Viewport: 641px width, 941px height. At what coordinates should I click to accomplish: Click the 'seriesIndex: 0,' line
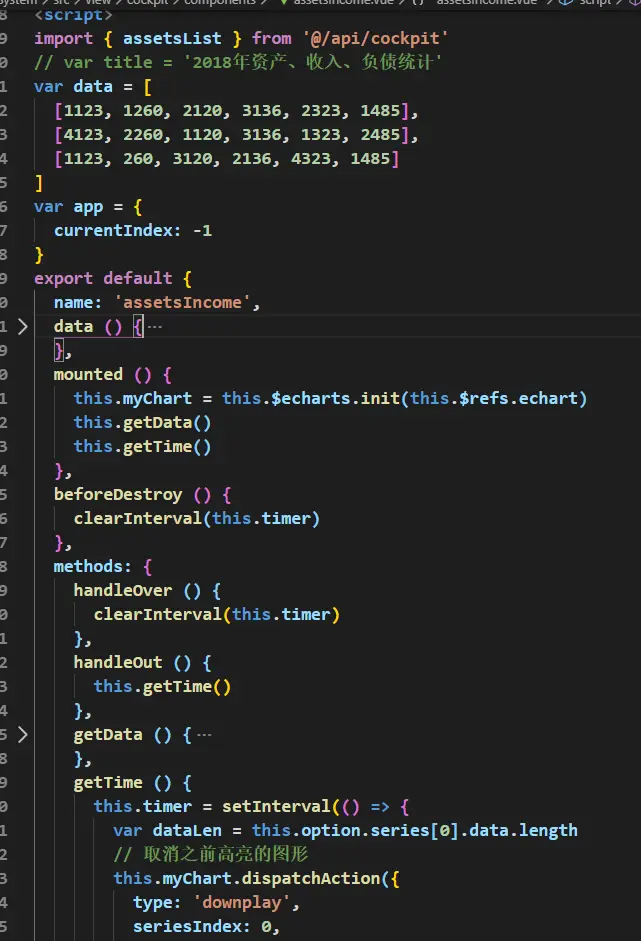tap(206, 927)
